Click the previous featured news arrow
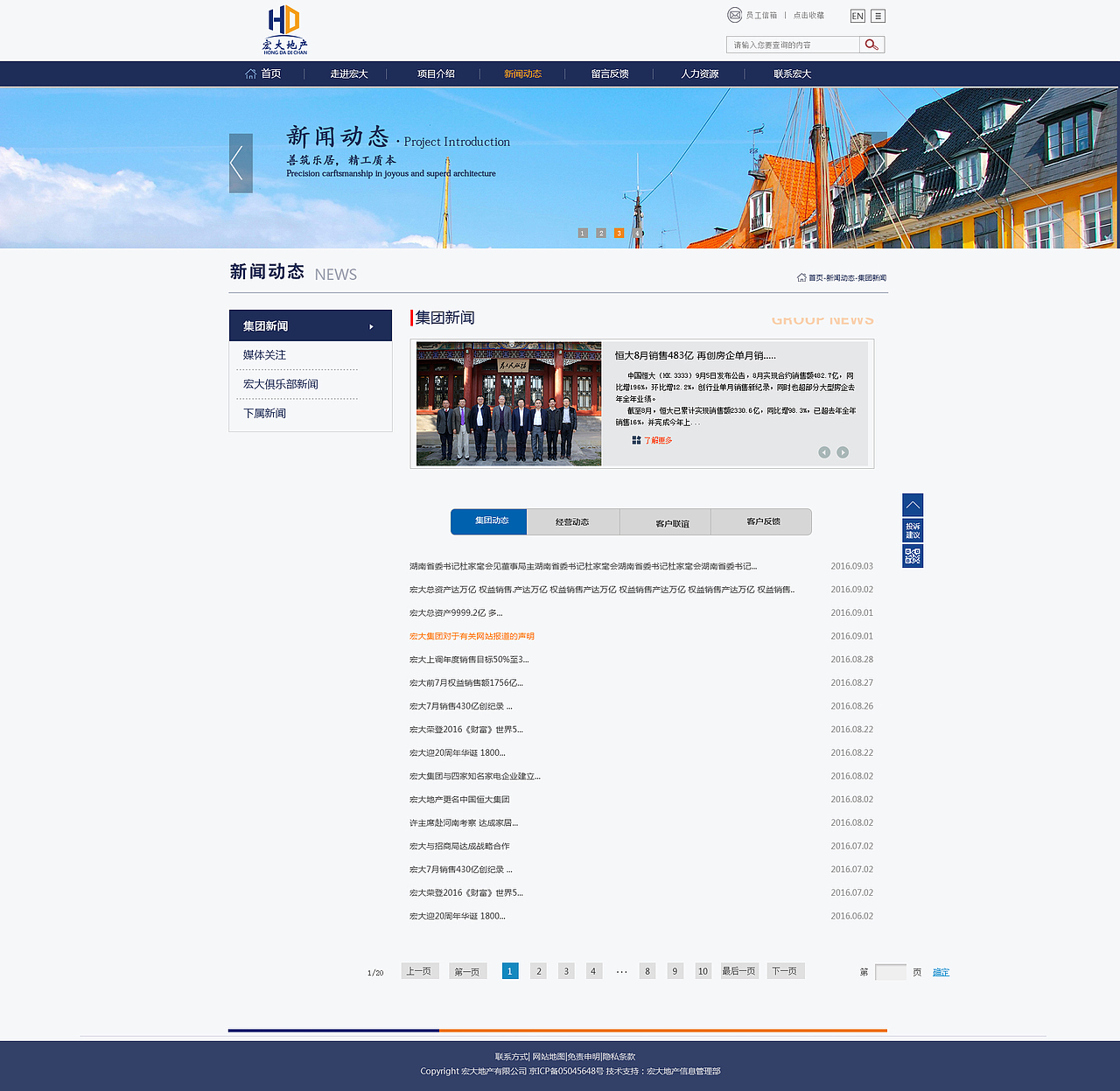The height and width of the screenshot is (1091, 1120). pos(824,452)
